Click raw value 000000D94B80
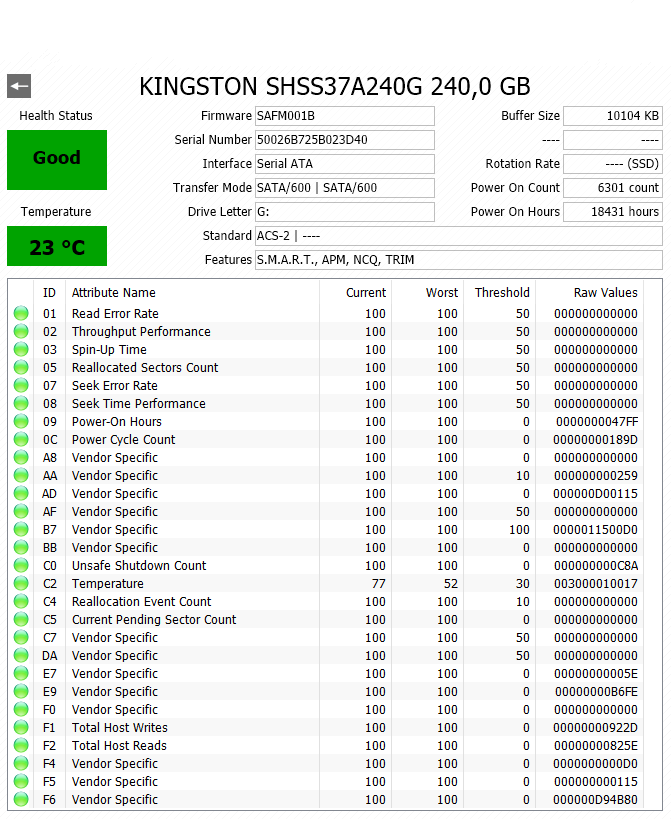 click(595, 800)
